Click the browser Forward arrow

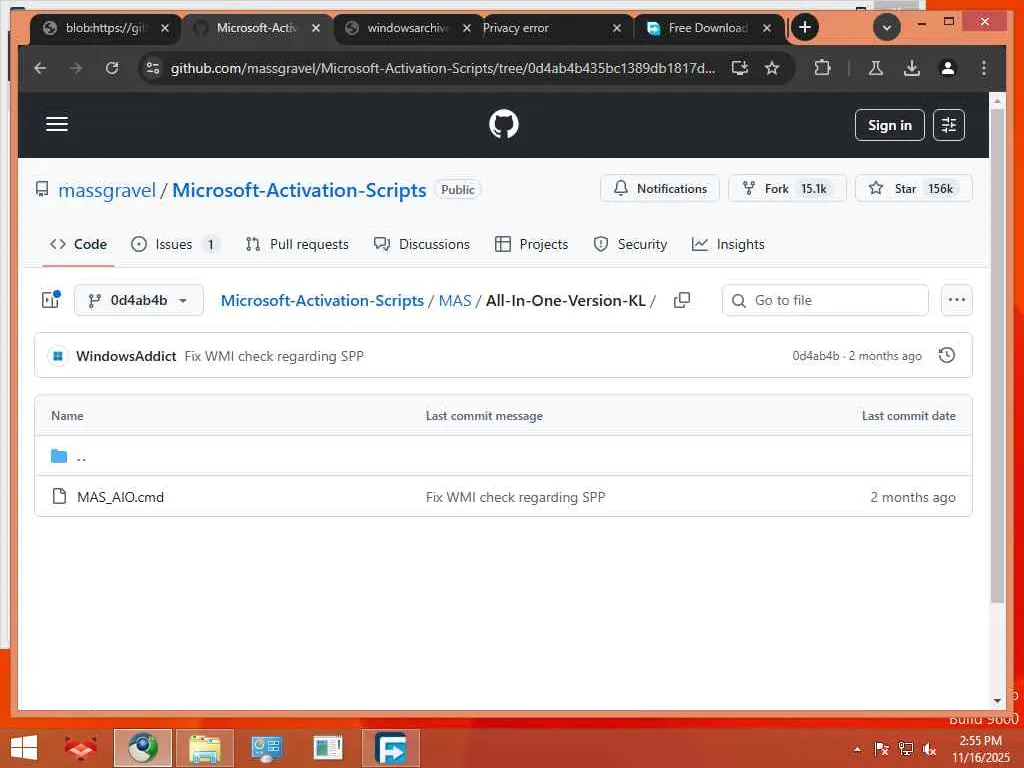pyautogui.click(x=76, y=68)
